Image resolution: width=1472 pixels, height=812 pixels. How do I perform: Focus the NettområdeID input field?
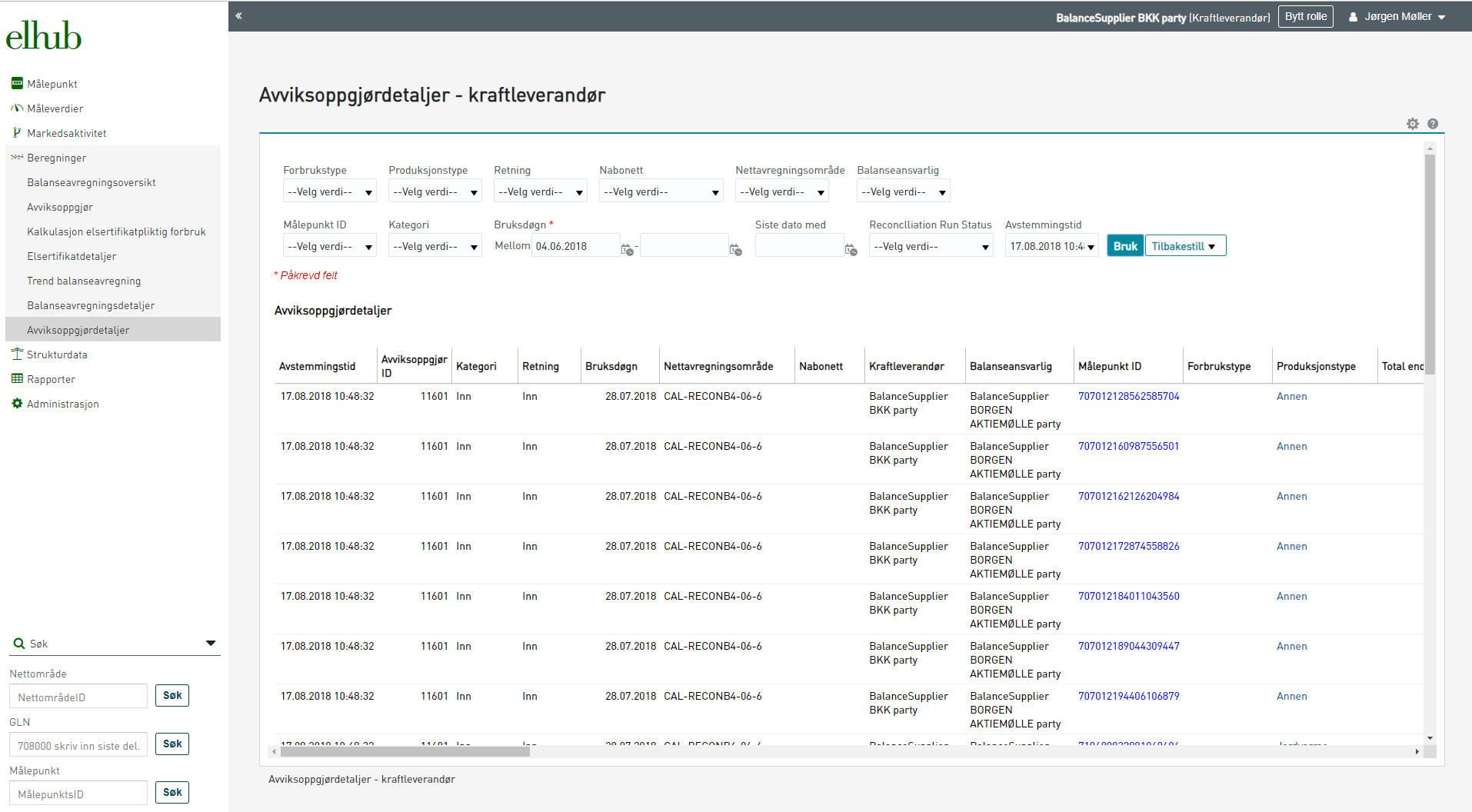[78, 697]
